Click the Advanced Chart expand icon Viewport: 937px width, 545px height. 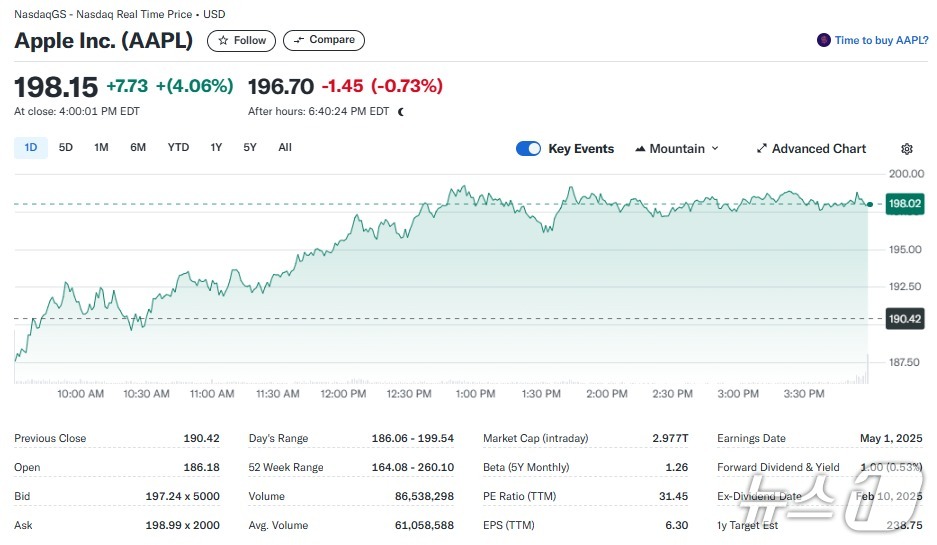click(x=762, y=149)
